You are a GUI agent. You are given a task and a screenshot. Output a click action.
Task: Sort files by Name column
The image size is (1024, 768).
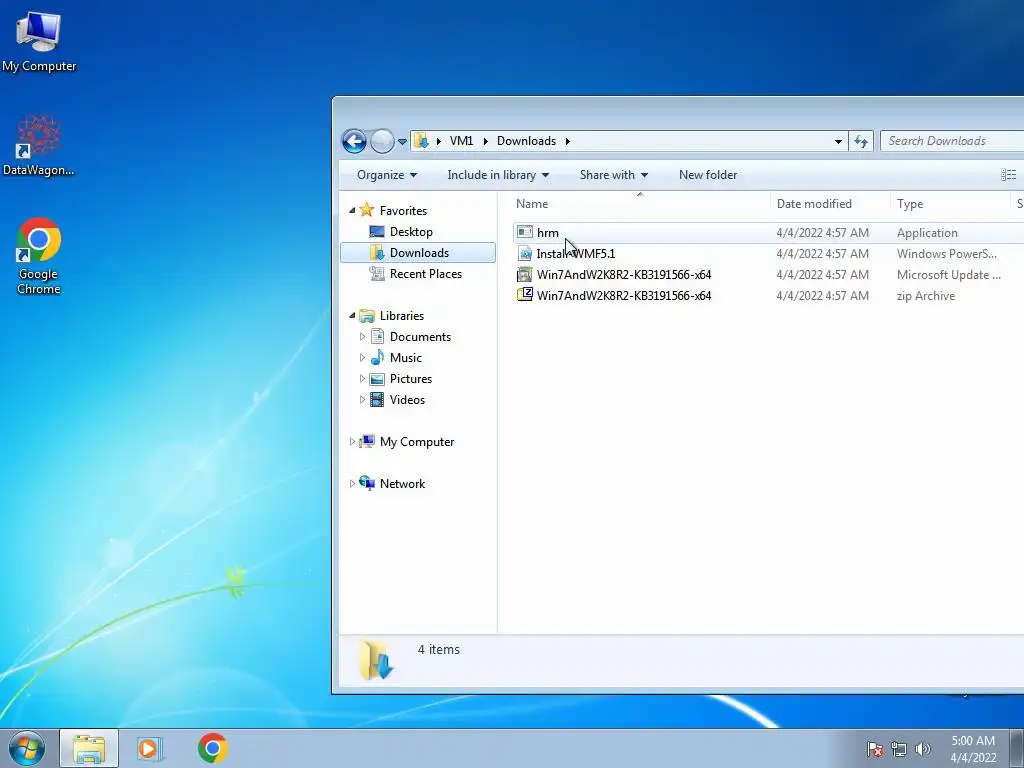640,204
